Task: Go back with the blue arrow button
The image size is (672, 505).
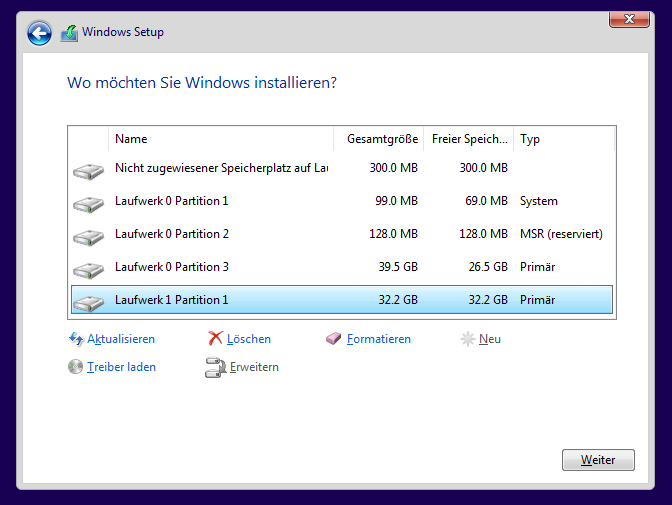Action: point(39,33)
